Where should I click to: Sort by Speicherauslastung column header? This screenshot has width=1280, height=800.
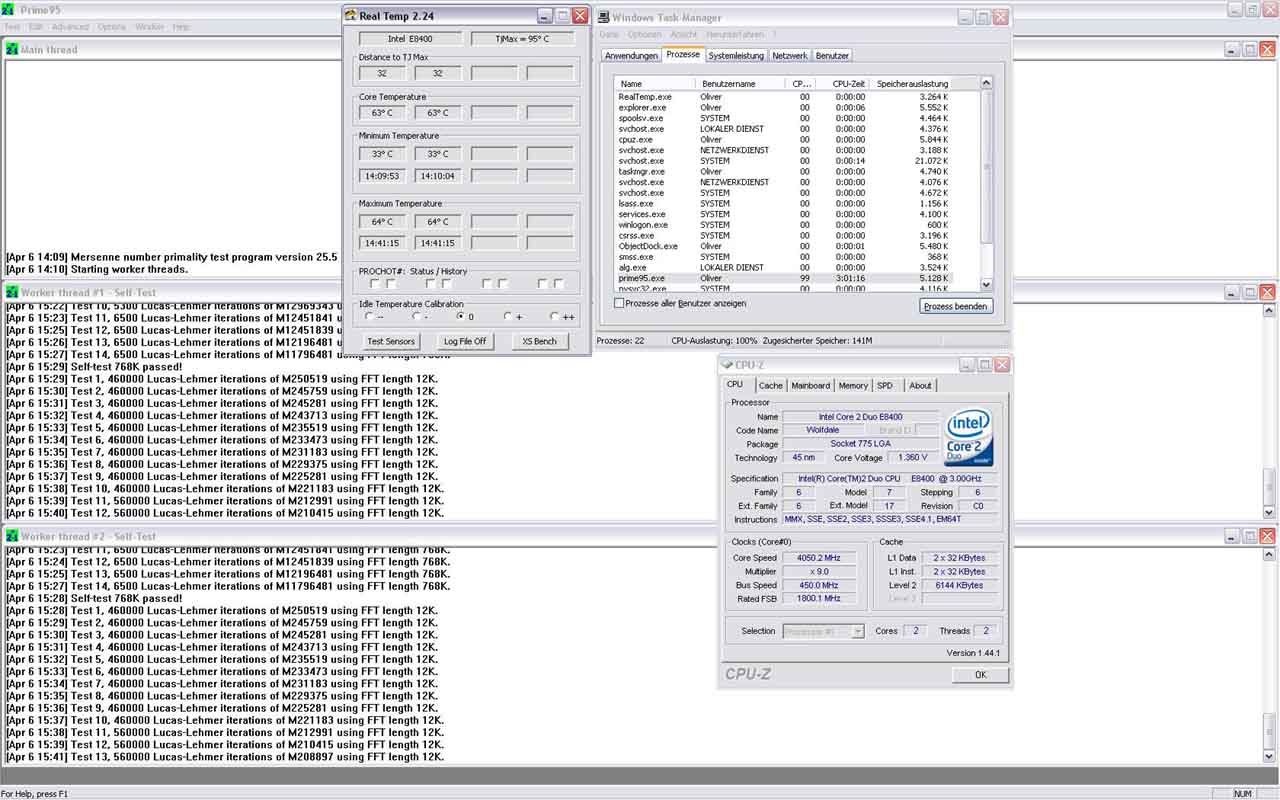pos(911,84)
